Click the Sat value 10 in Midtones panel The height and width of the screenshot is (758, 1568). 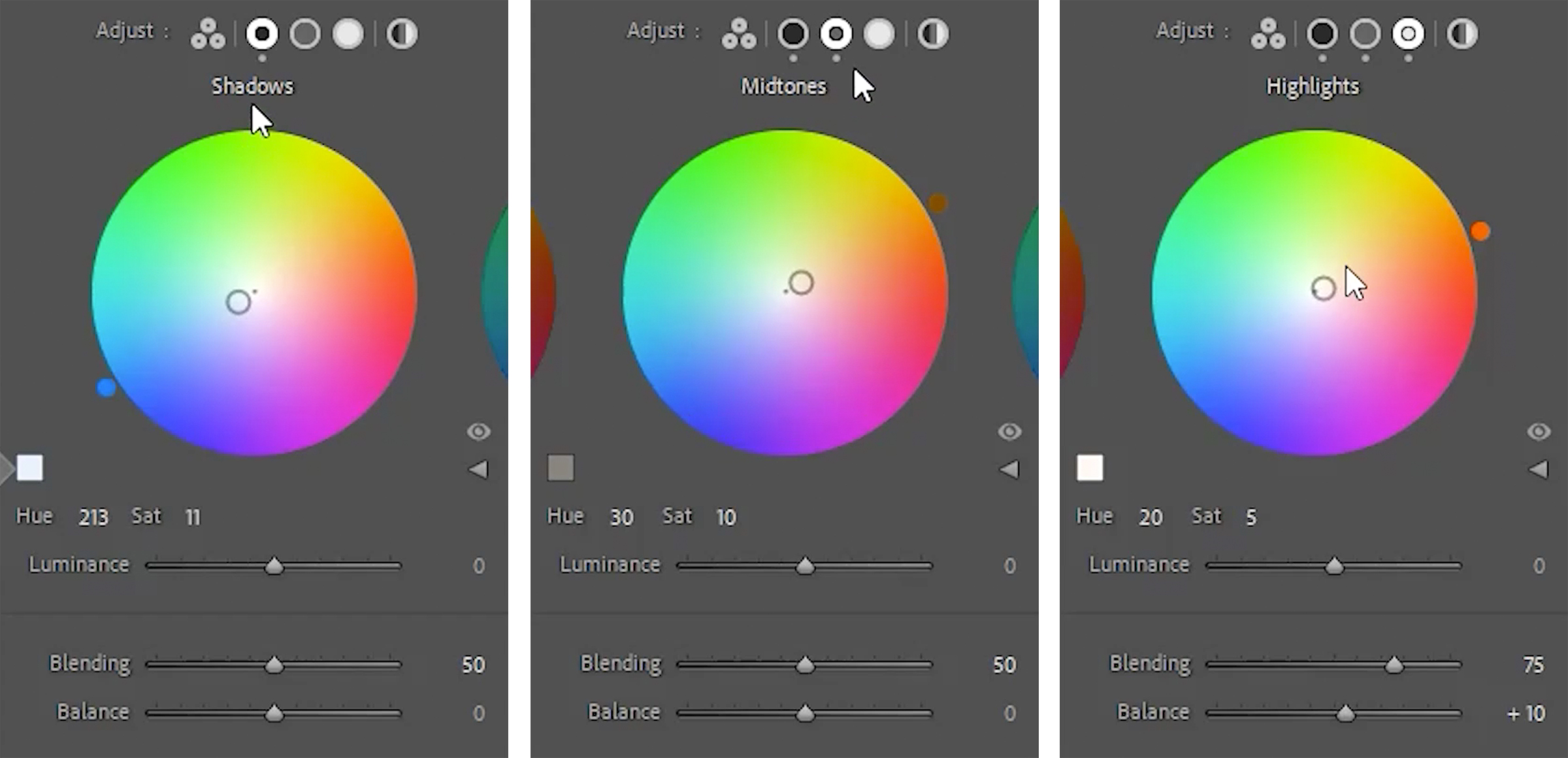(725, 517)
